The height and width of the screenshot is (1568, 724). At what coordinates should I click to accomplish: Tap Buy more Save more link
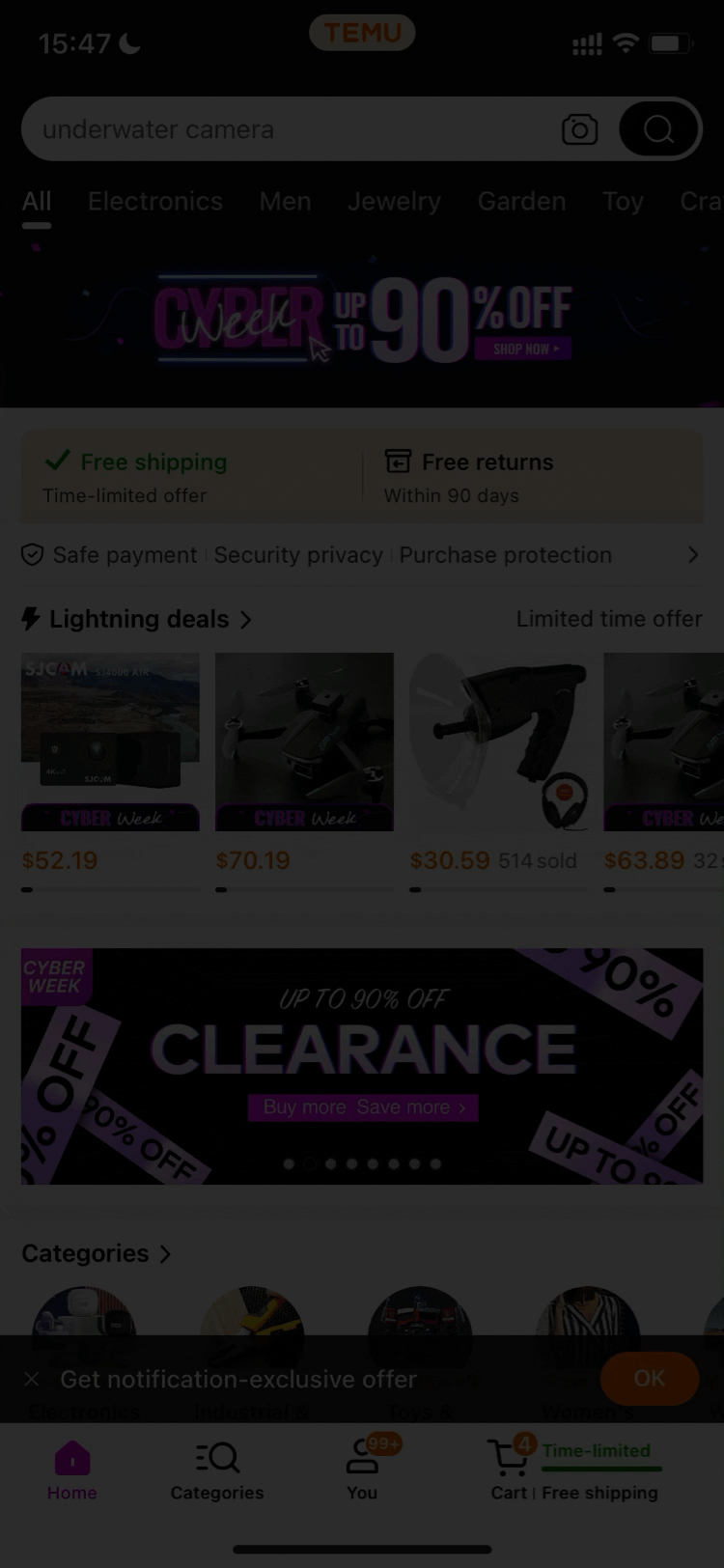[x=363, y=1107]
